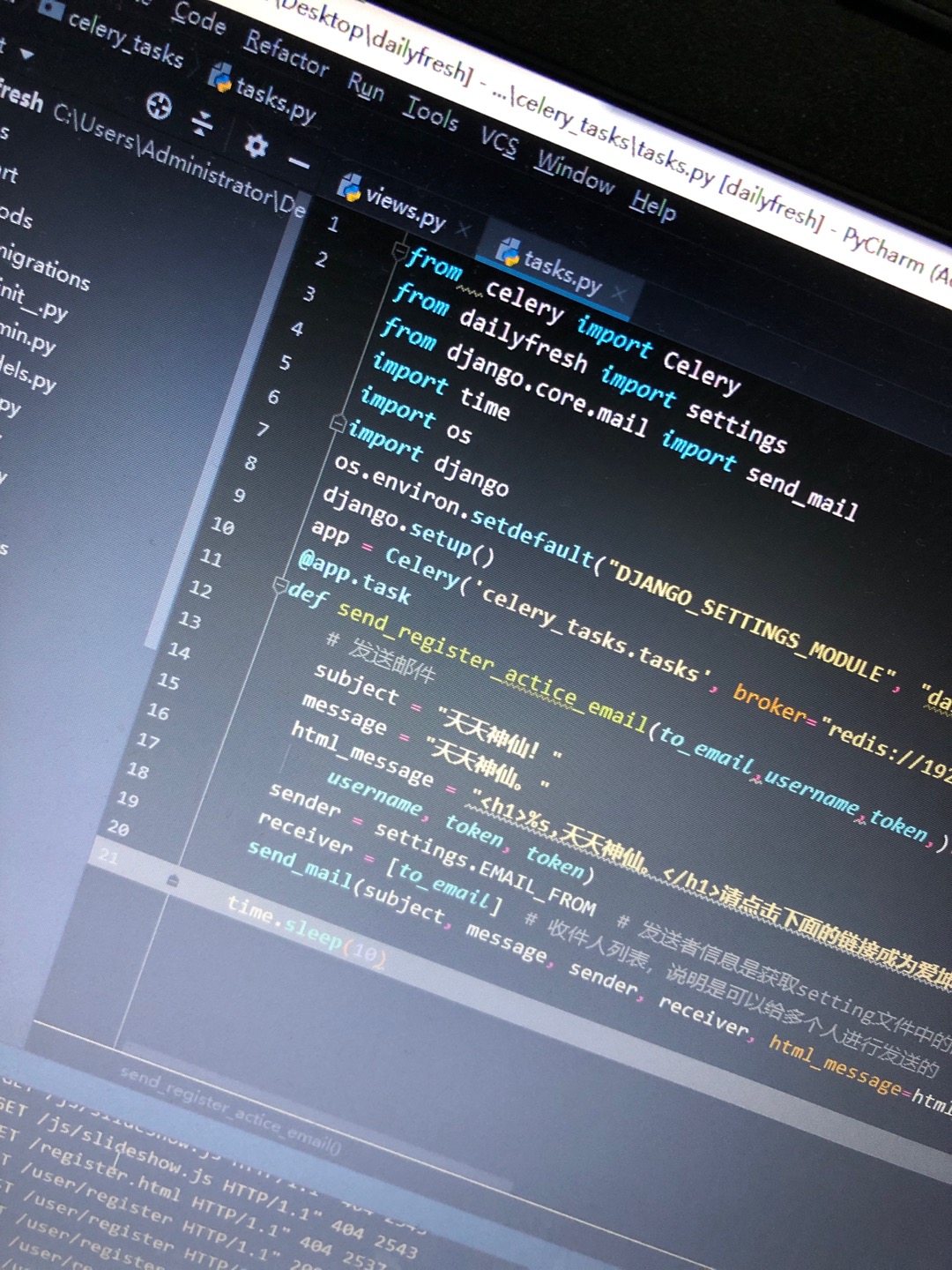
Task: Click 'settings.EMAIL_FROM' on the sender line
Action: pos(485,869)
